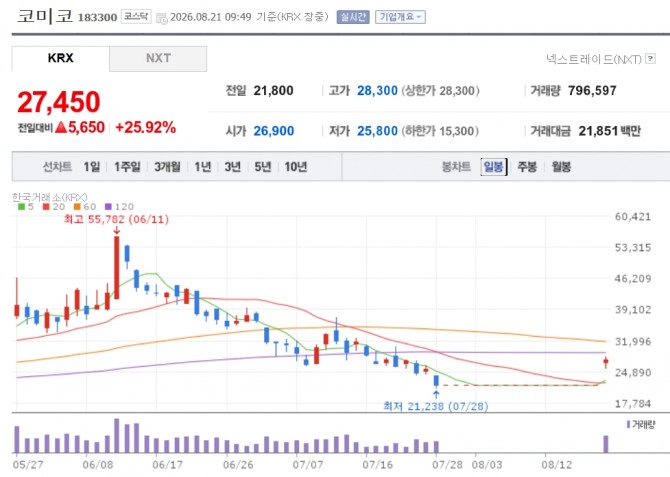Click the 최저 21,238 low marker arrow
Screen dimensions: 670x477
[x=436, y=394]
